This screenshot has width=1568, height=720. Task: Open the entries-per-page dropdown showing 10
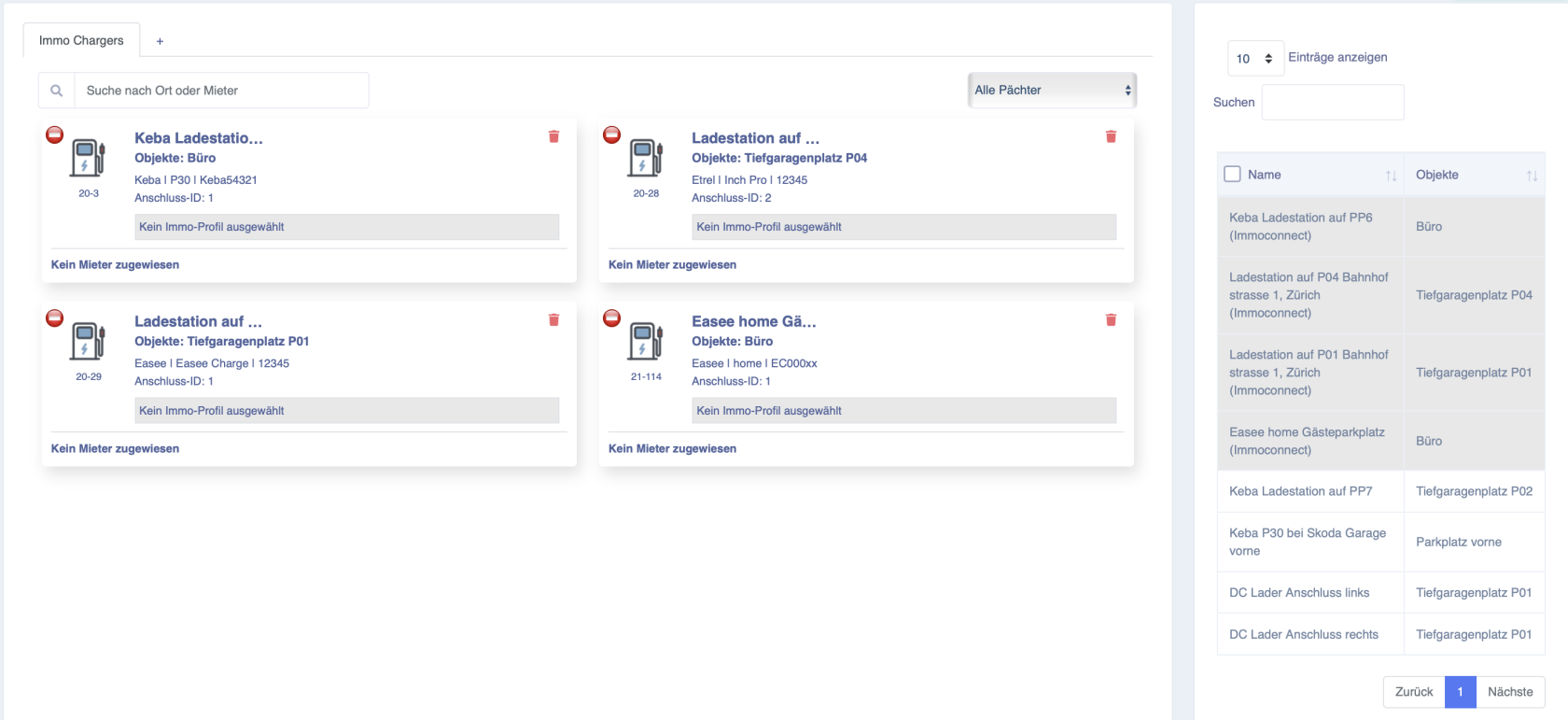[x=1255, y=59]
